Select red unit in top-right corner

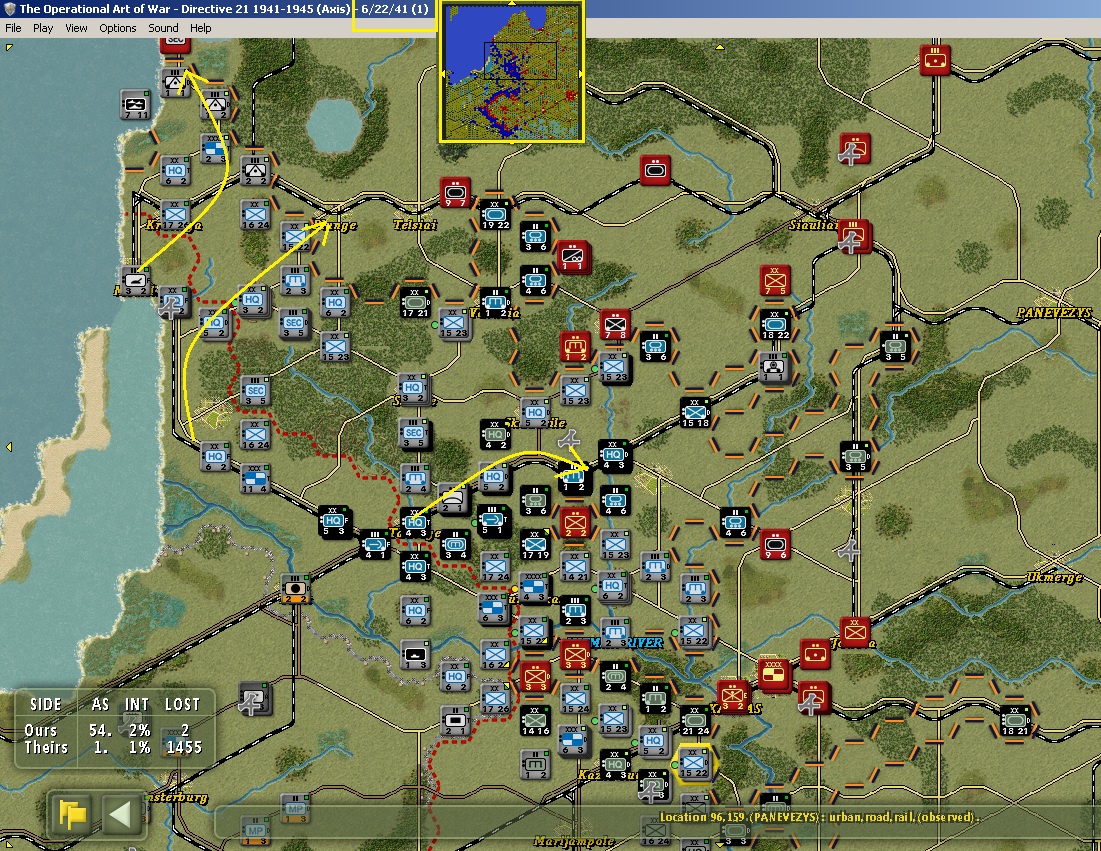click(x=935, y=60)
